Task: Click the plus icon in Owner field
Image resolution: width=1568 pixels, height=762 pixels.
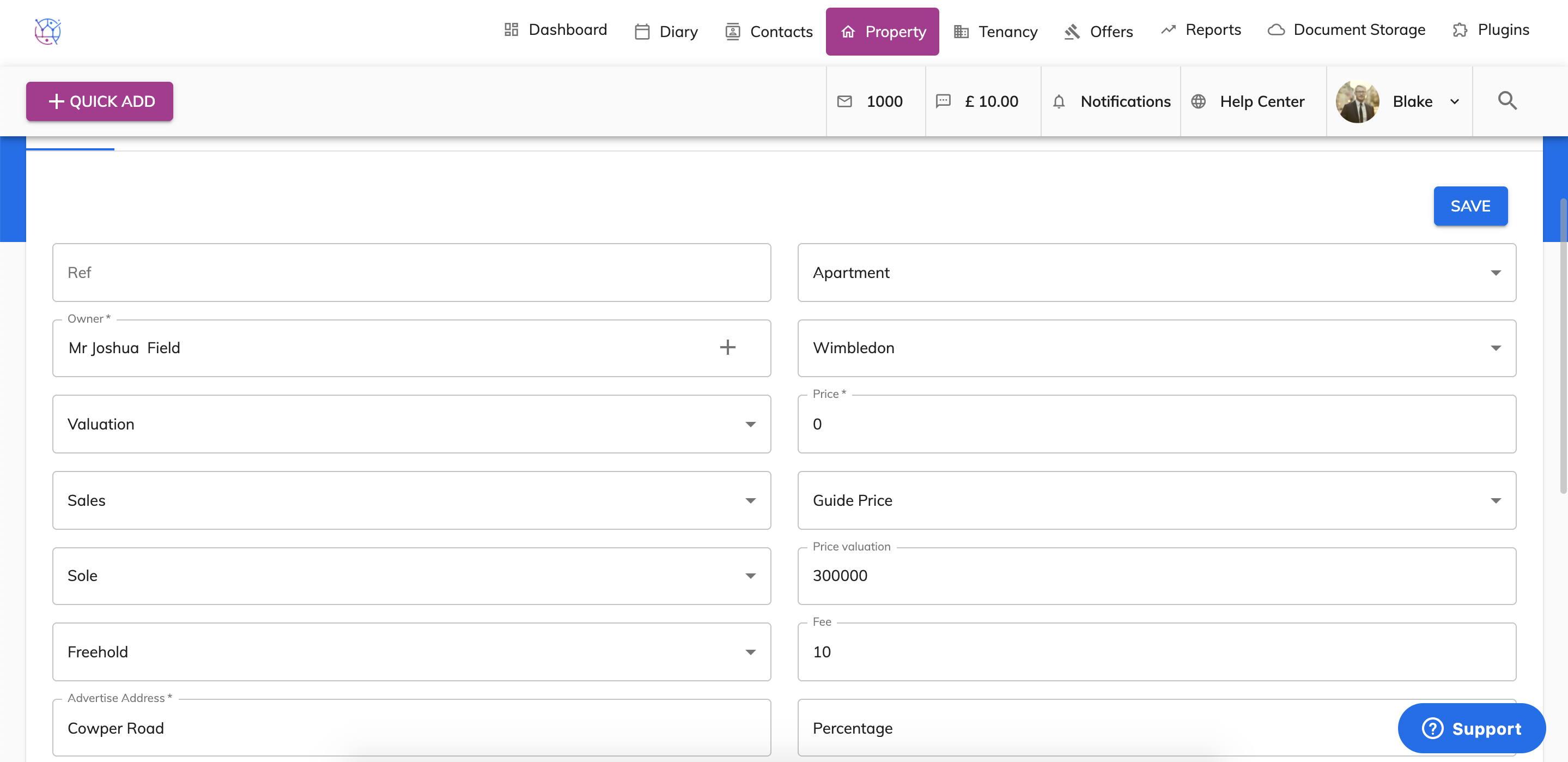Action: tap(727, 347)
